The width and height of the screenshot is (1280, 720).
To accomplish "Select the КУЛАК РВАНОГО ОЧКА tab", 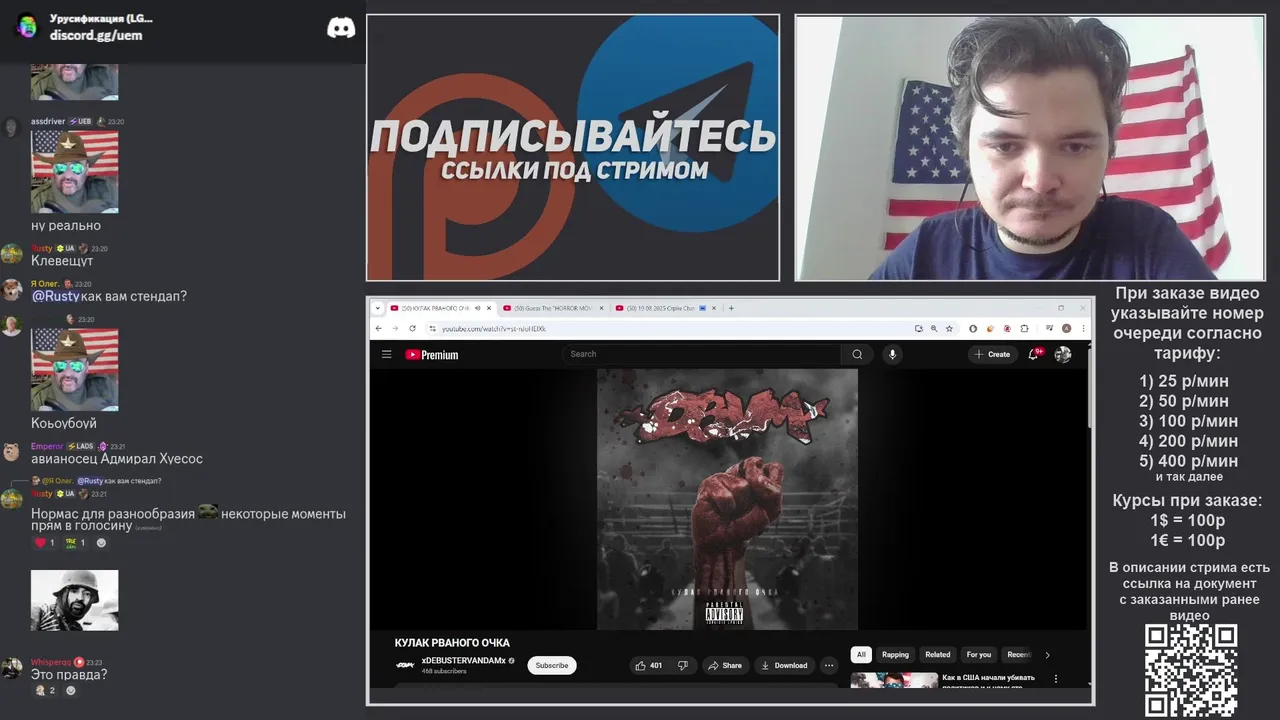I will 442,308.
